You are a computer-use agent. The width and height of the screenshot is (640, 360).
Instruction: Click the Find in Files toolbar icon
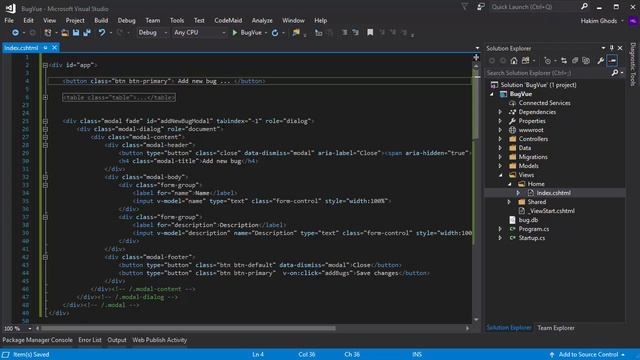[x=296, y=33]
